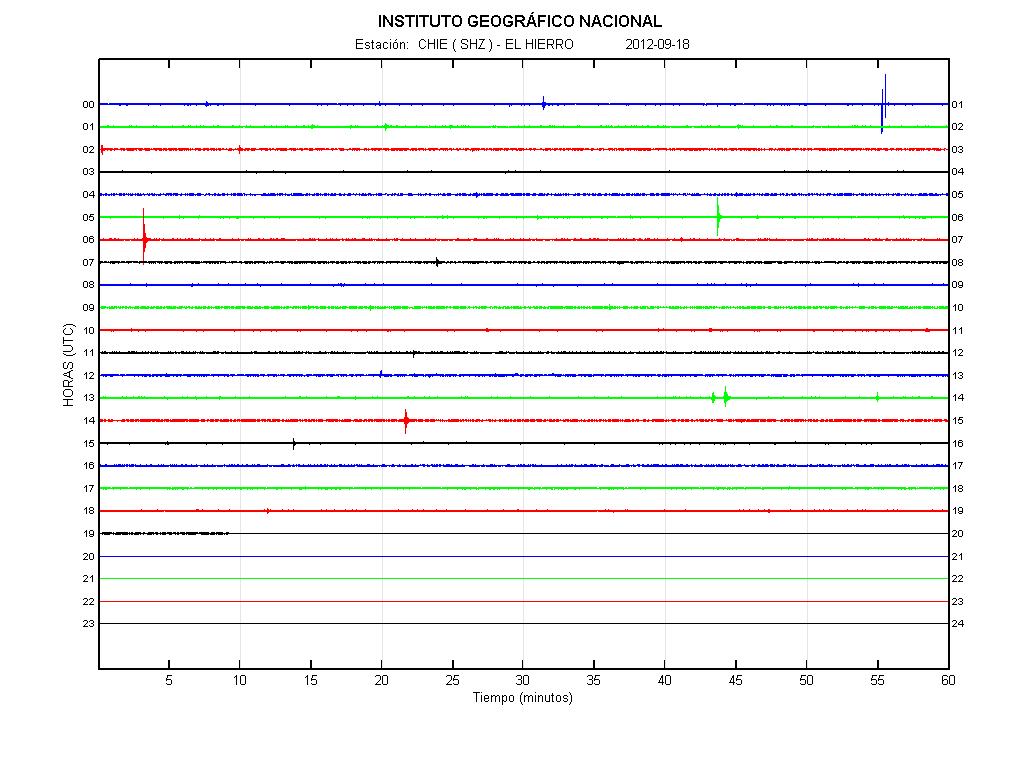Select the date "2012-09-18"
1025x768 pixels.
coord(657,44)
